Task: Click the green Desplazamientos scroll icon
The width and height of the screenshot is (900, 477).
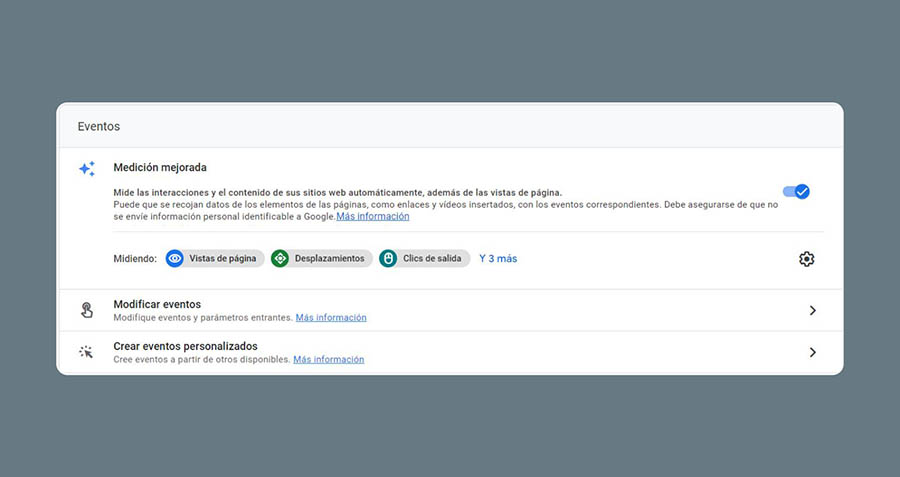Action: pos(280,258)
